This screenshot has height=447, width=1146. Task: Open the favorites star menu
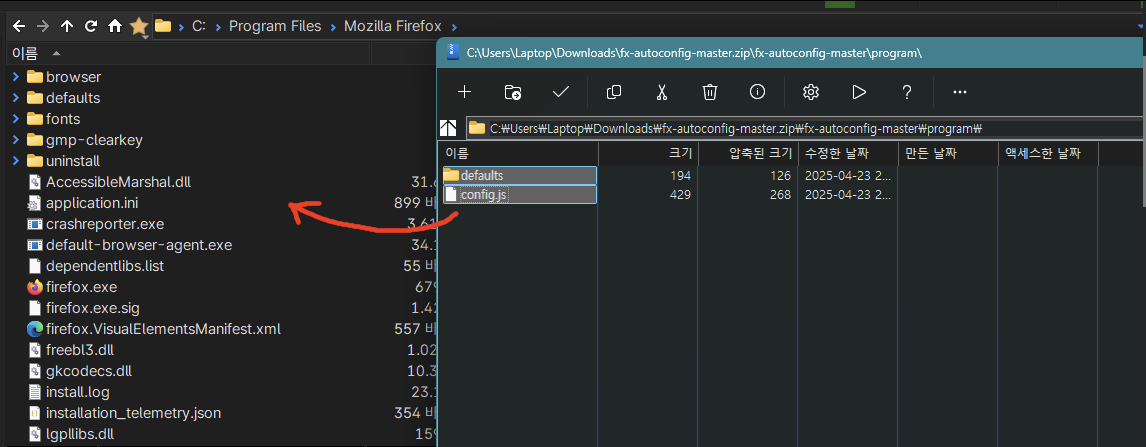pos(139,27)
